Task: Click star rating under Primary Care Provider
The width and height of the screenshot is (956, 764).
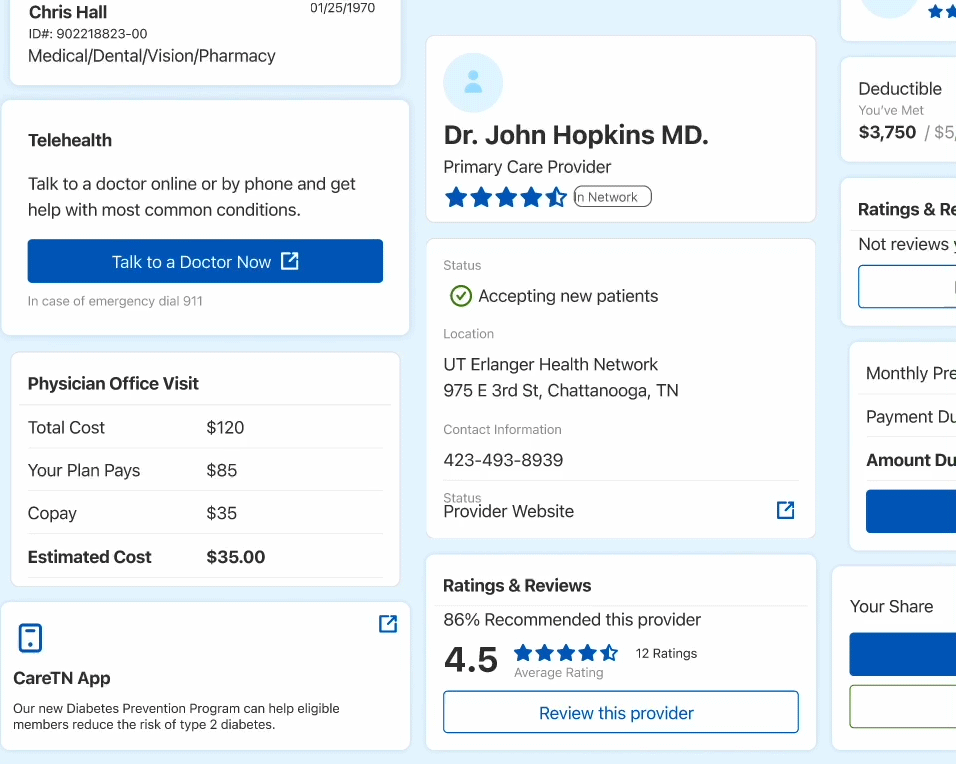Action: point(505,197)
